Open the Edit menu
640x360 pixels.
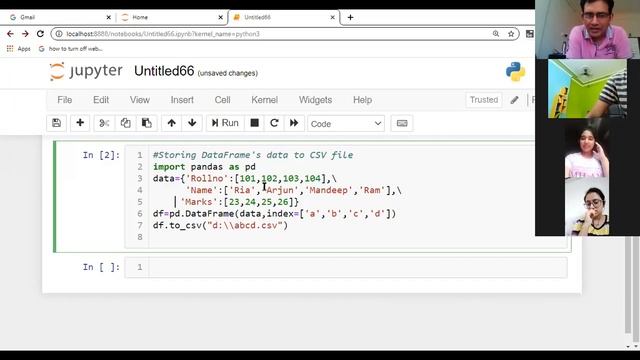click(x=101, y=100)
